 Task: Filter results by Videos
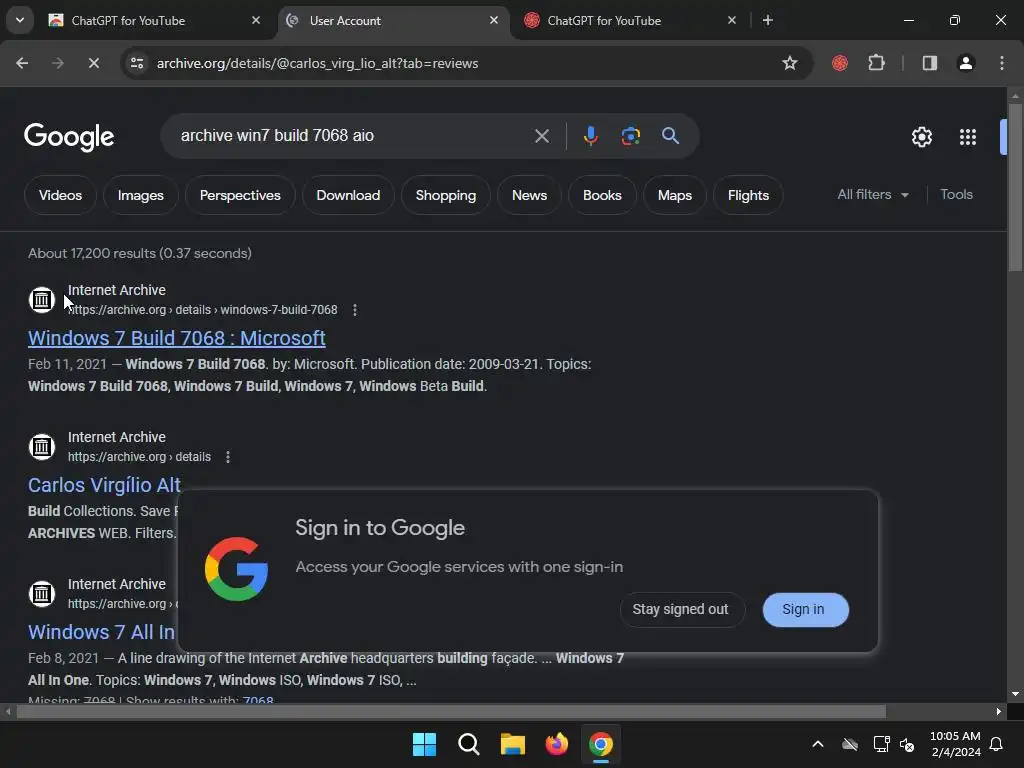click(x=60, y=195)
